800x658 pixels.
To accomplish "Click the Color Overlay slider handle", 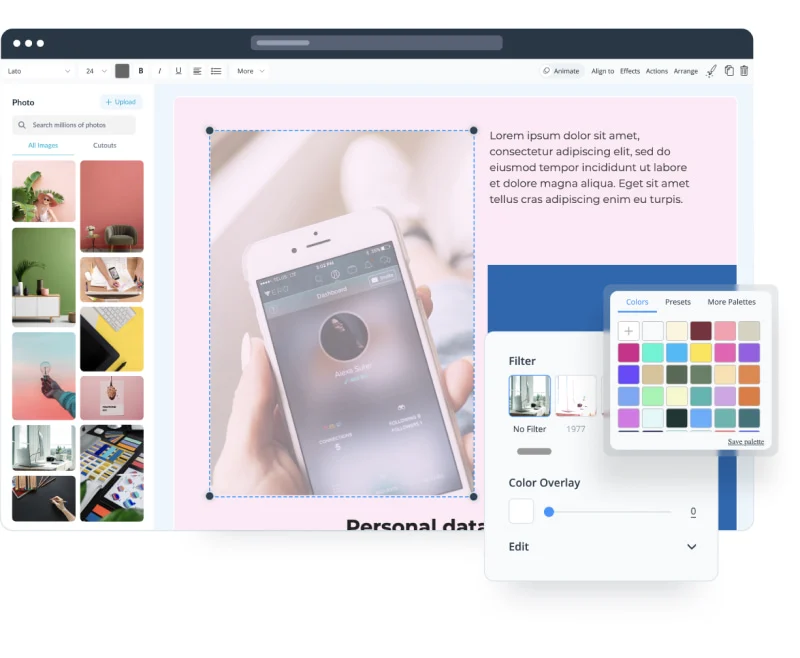I will (x=549, y=512).
